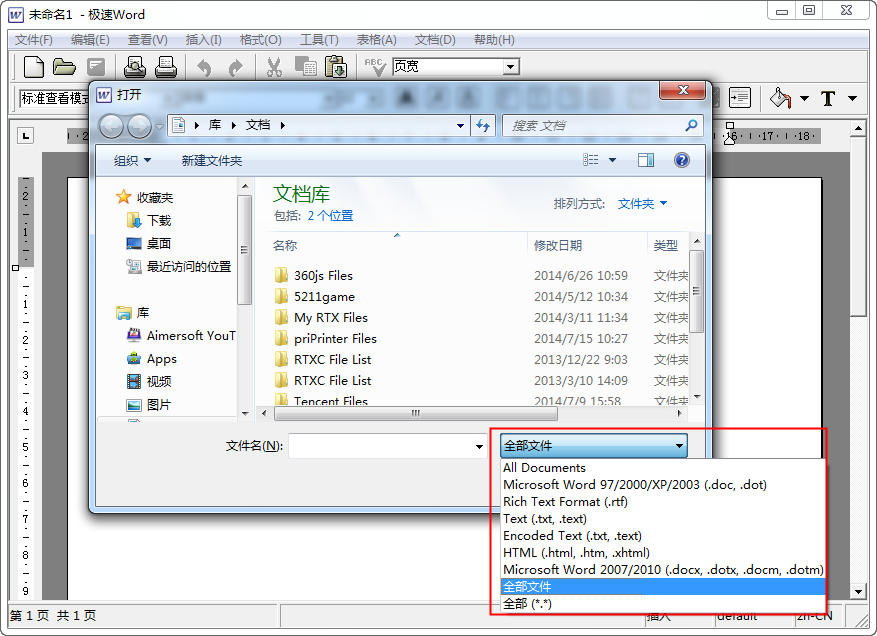Click the Undo arrow icon
The height and width of the screenshot is (636, 877).
click(204, 68)
